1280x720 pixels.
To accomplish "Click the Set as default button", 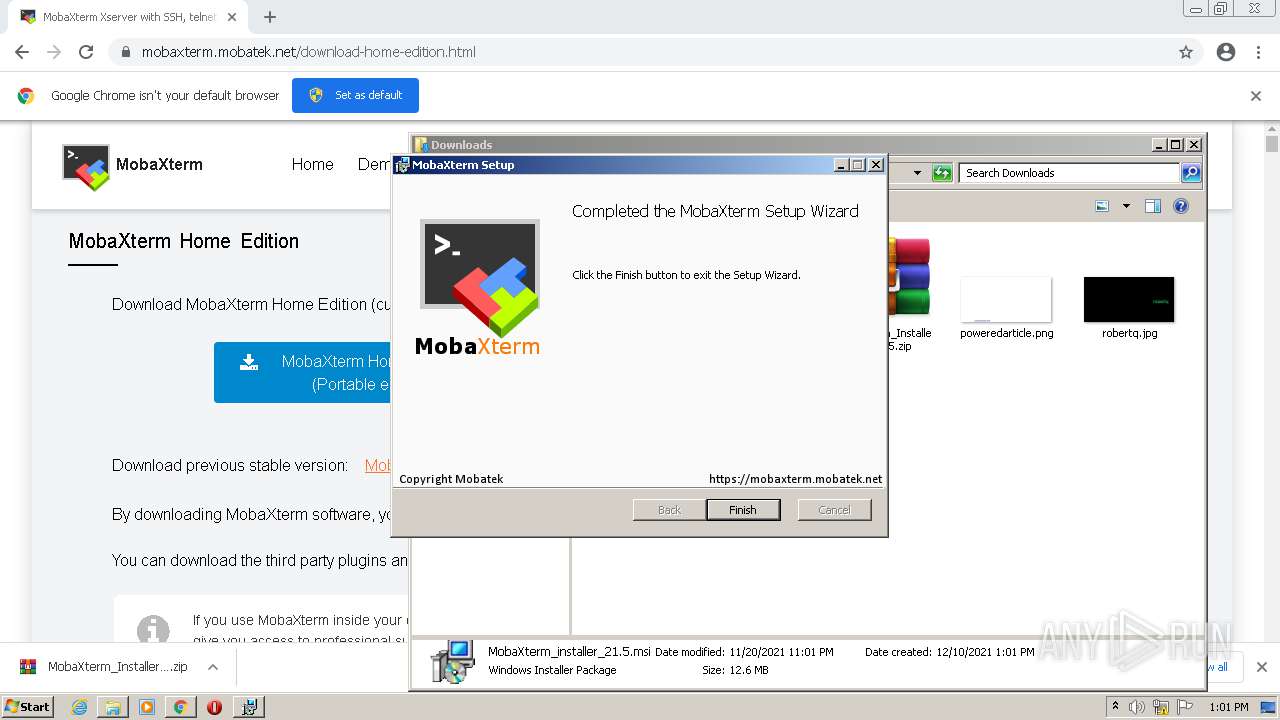I will (x=355, y=95).
